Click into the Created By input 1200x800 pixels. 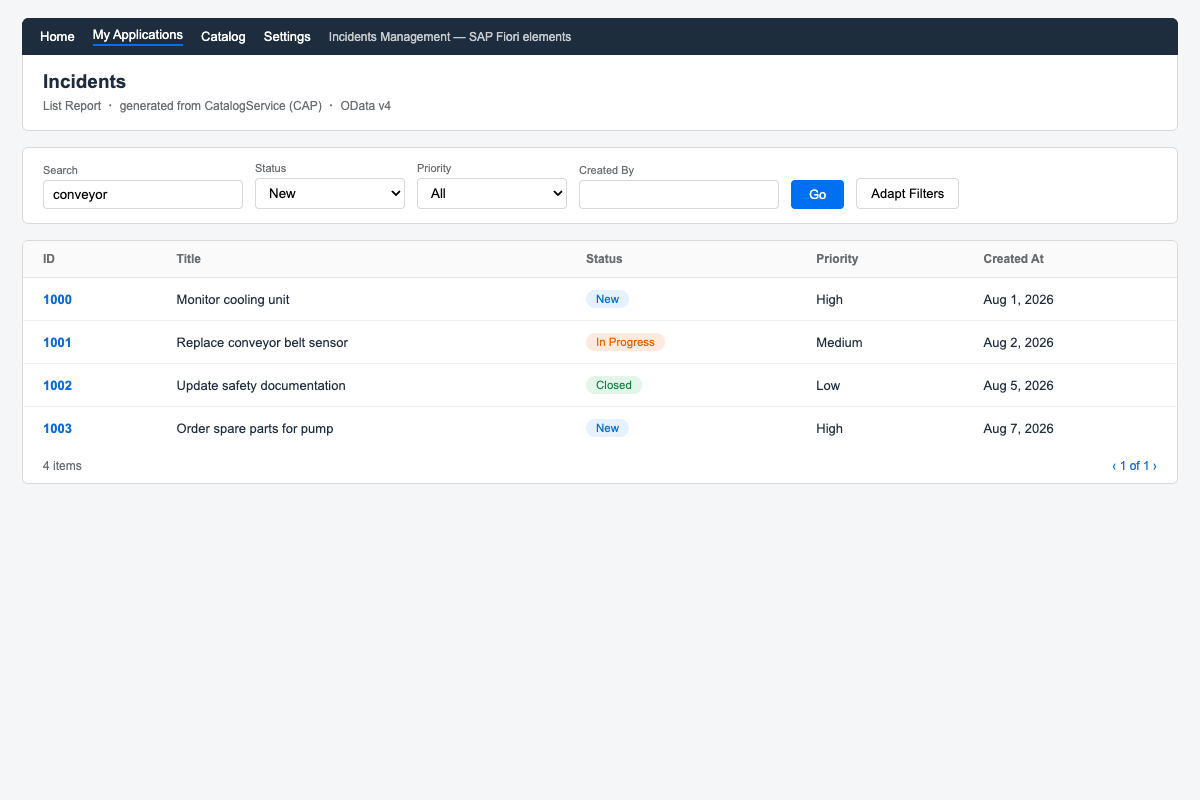[x=679, y=194]
